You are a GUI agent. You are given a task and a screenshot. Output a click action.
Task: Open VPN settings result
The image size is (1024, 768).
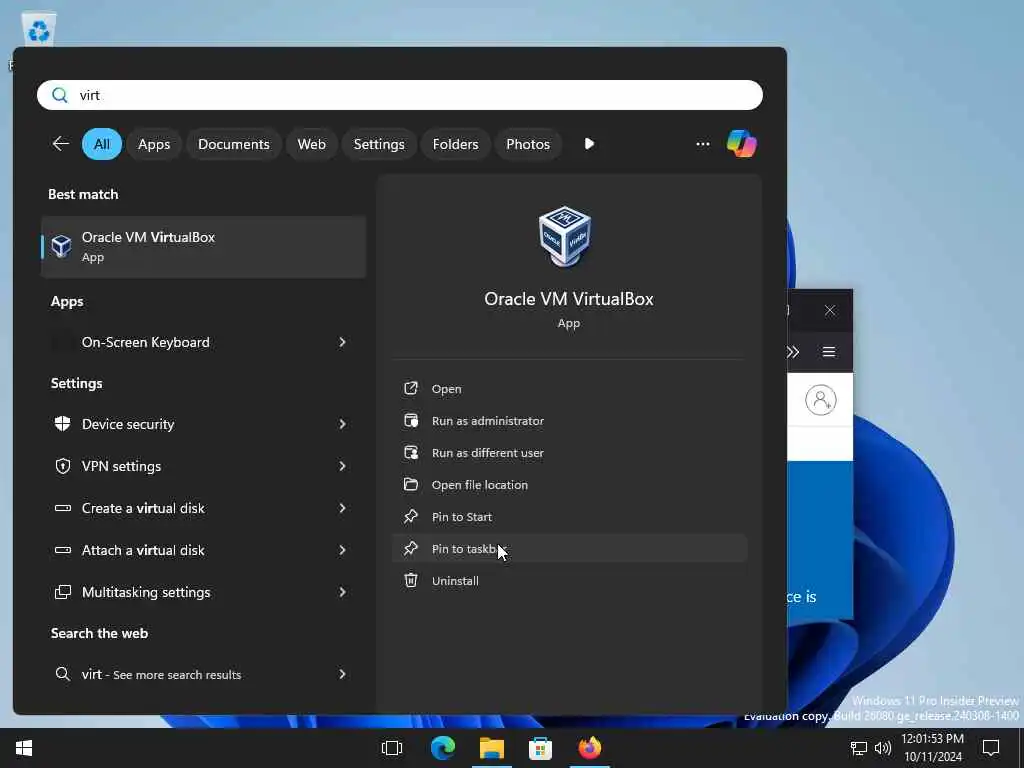point(203,466)
